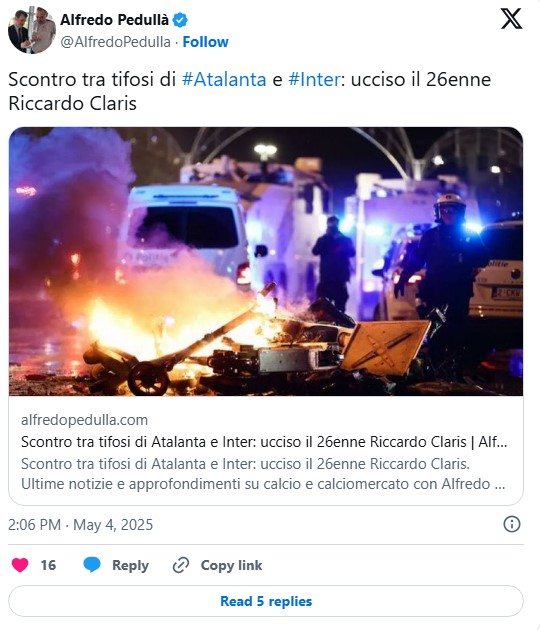Visit alfredopedulla.com domain link
This screenshot has width=540, height=630.
[x=84, y=420]
